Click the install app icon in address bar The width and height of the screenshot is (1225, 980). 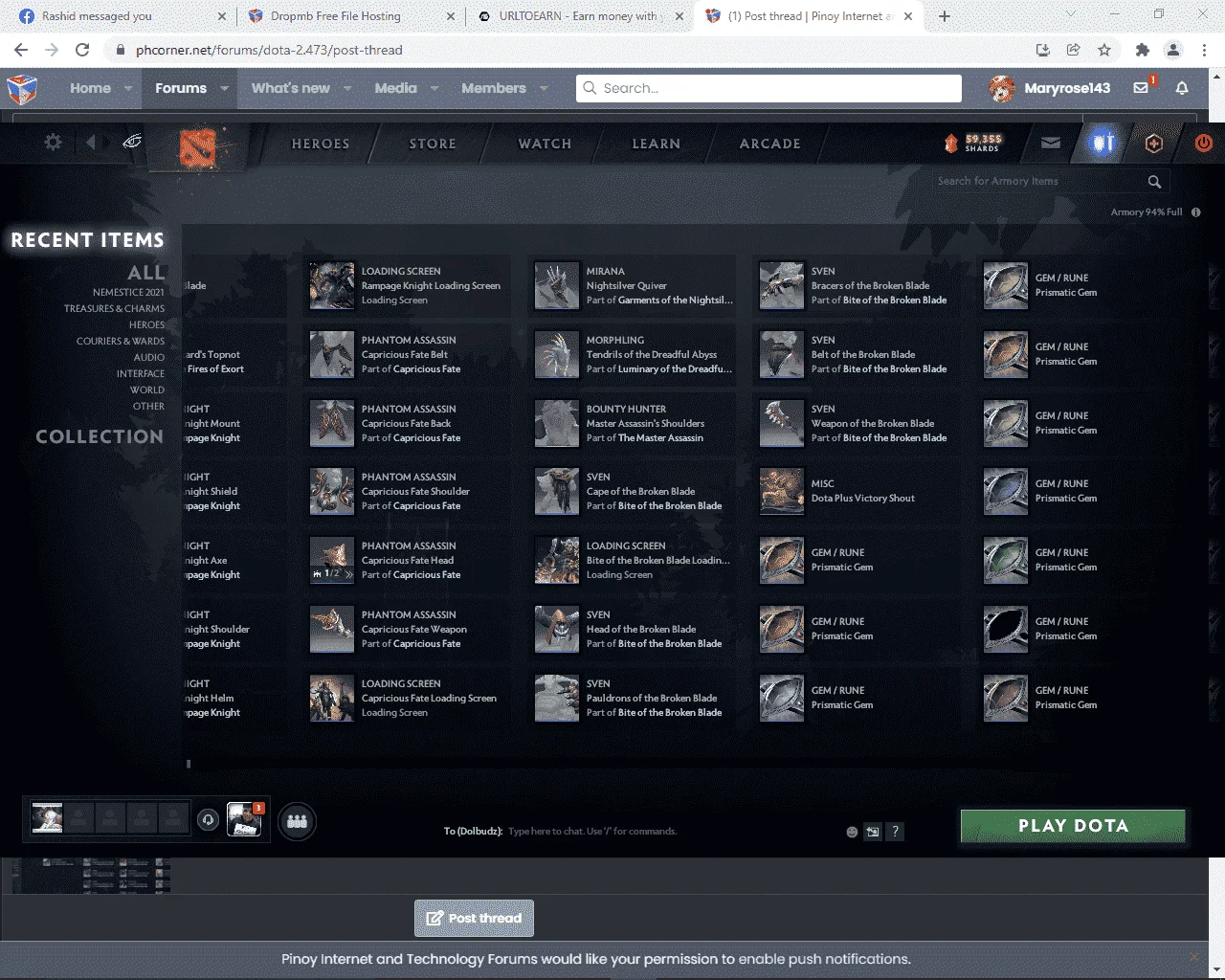coord(1043,50)
